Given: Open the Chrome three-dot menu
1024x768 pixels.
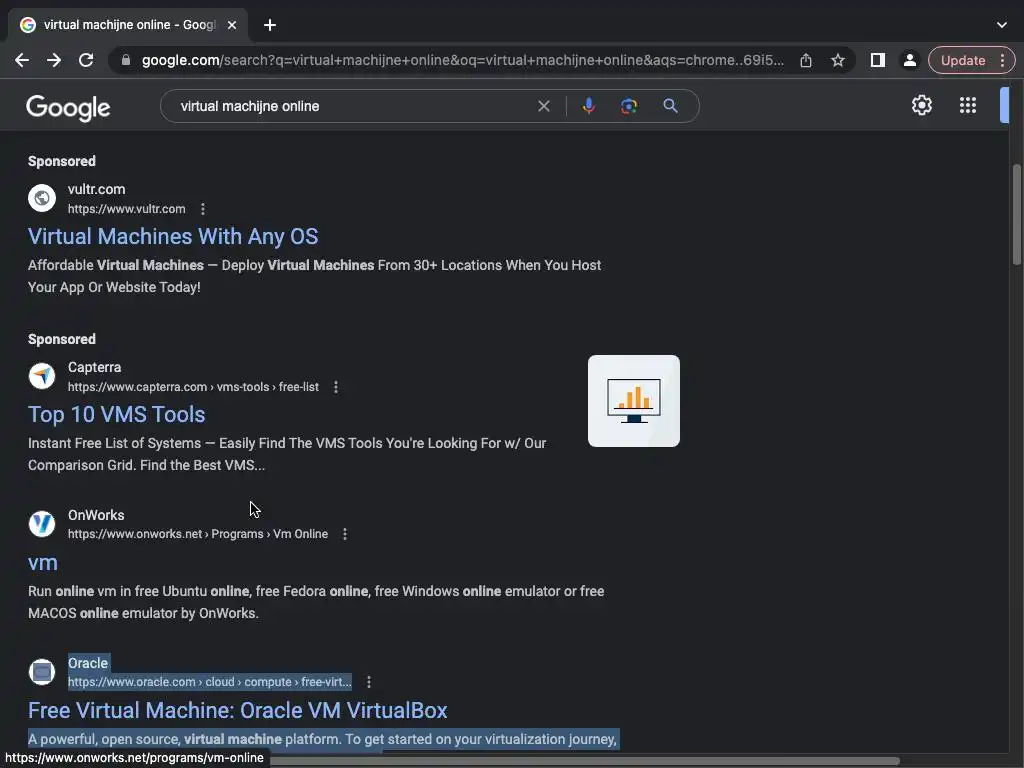Looking at the screenshot, I should coord(1002,60).
